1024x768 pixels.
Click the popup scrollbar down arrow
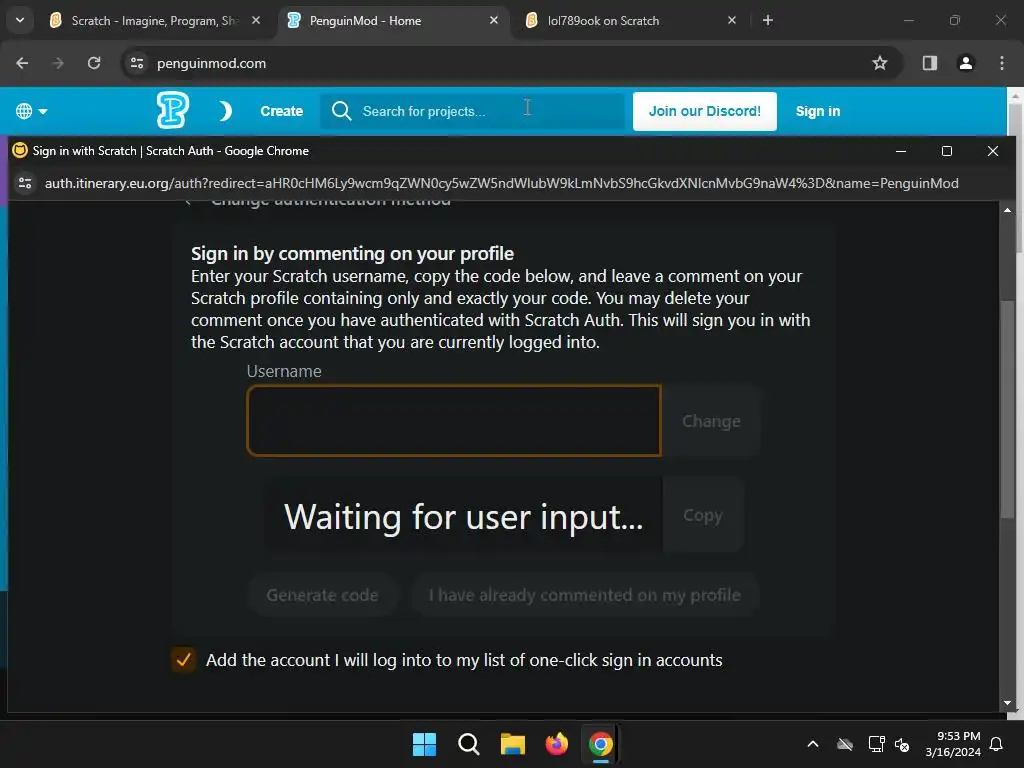(1007, 703)
